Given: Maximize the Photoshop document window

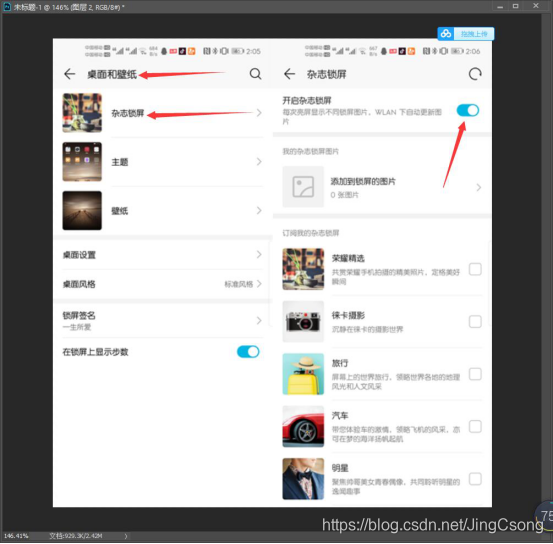Looking at the screenshot, I should pyautogui.click(x=515, y=6).
